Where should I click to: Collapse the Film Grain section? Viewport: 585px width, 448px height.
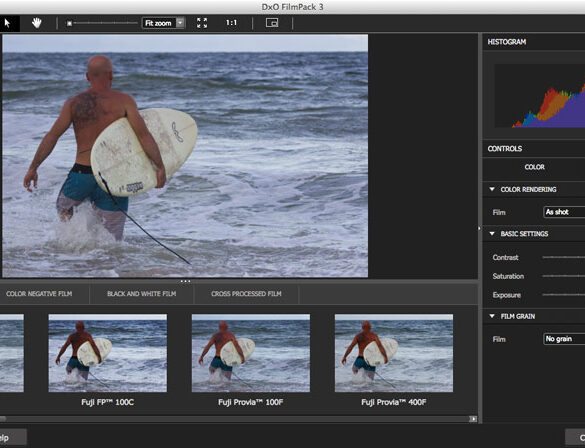coord(492,316)
